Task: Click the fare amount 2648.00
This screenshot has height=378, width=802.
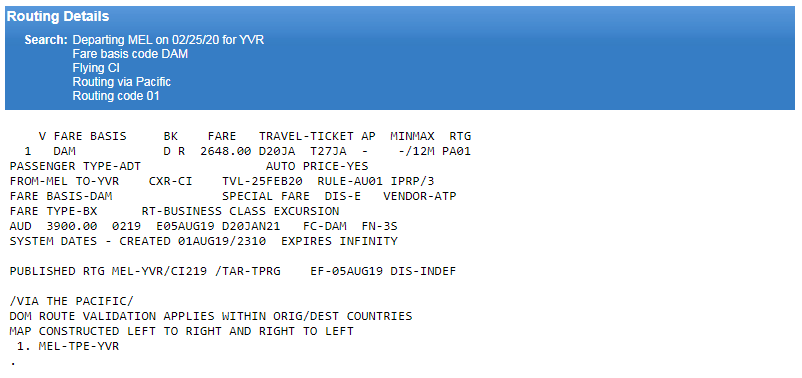Action: pyautogui.click(x=226, y=151)
